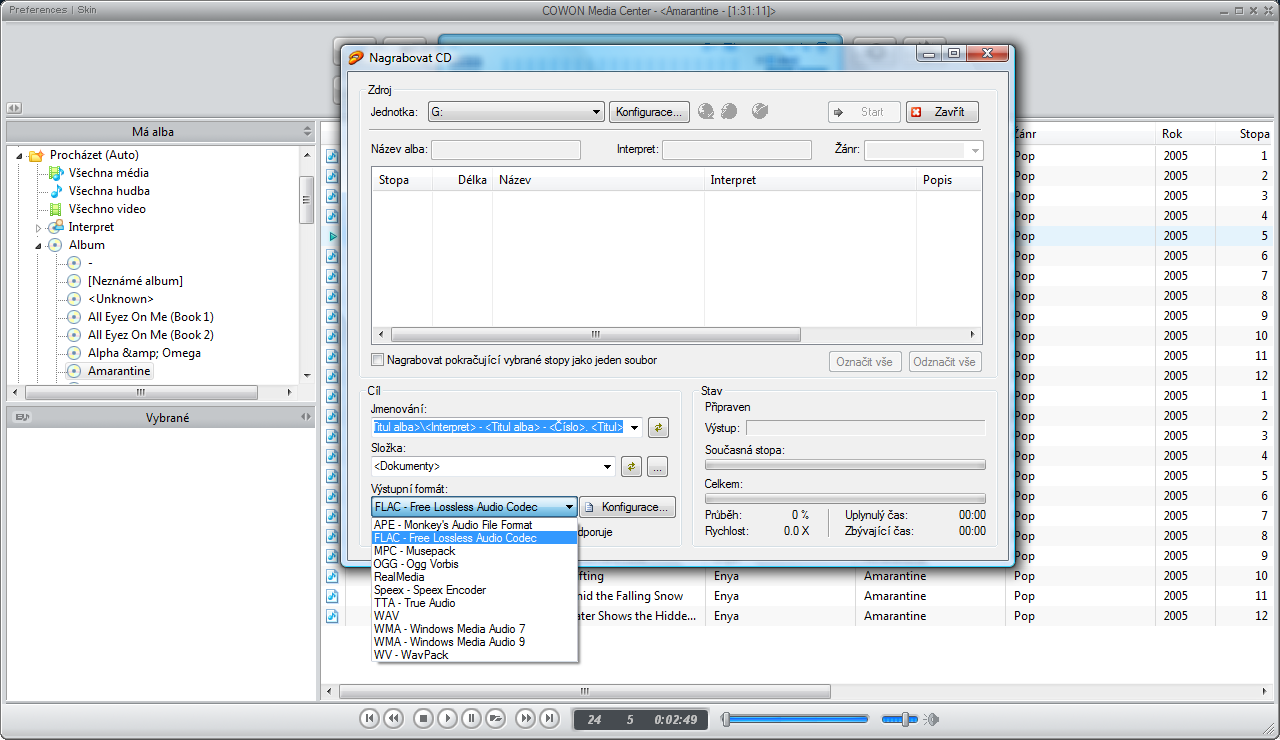Select MPC - Musepack format option
Screen dimensions: 1280x740
[474, 551]
